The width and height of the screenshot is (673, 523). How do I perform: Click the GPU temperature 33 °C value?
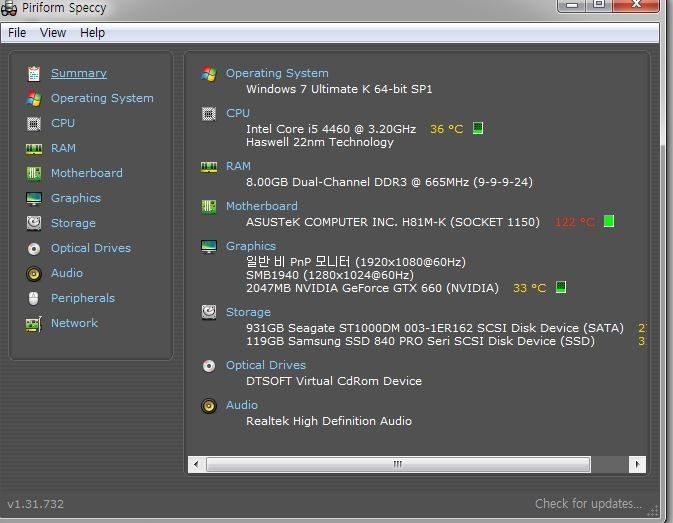pyautogui.click(x=529, y=288)
